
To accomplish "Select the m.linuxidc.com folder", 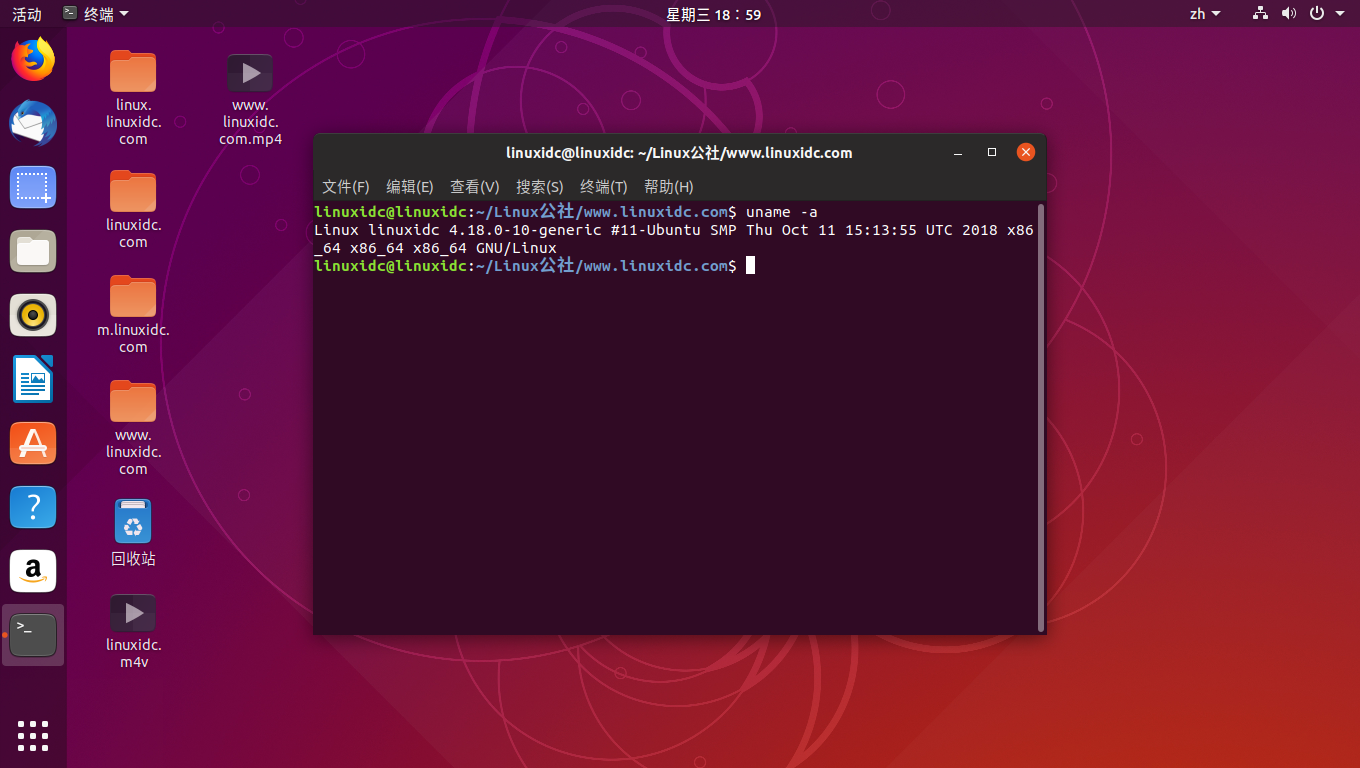I will tap(133, 314).
